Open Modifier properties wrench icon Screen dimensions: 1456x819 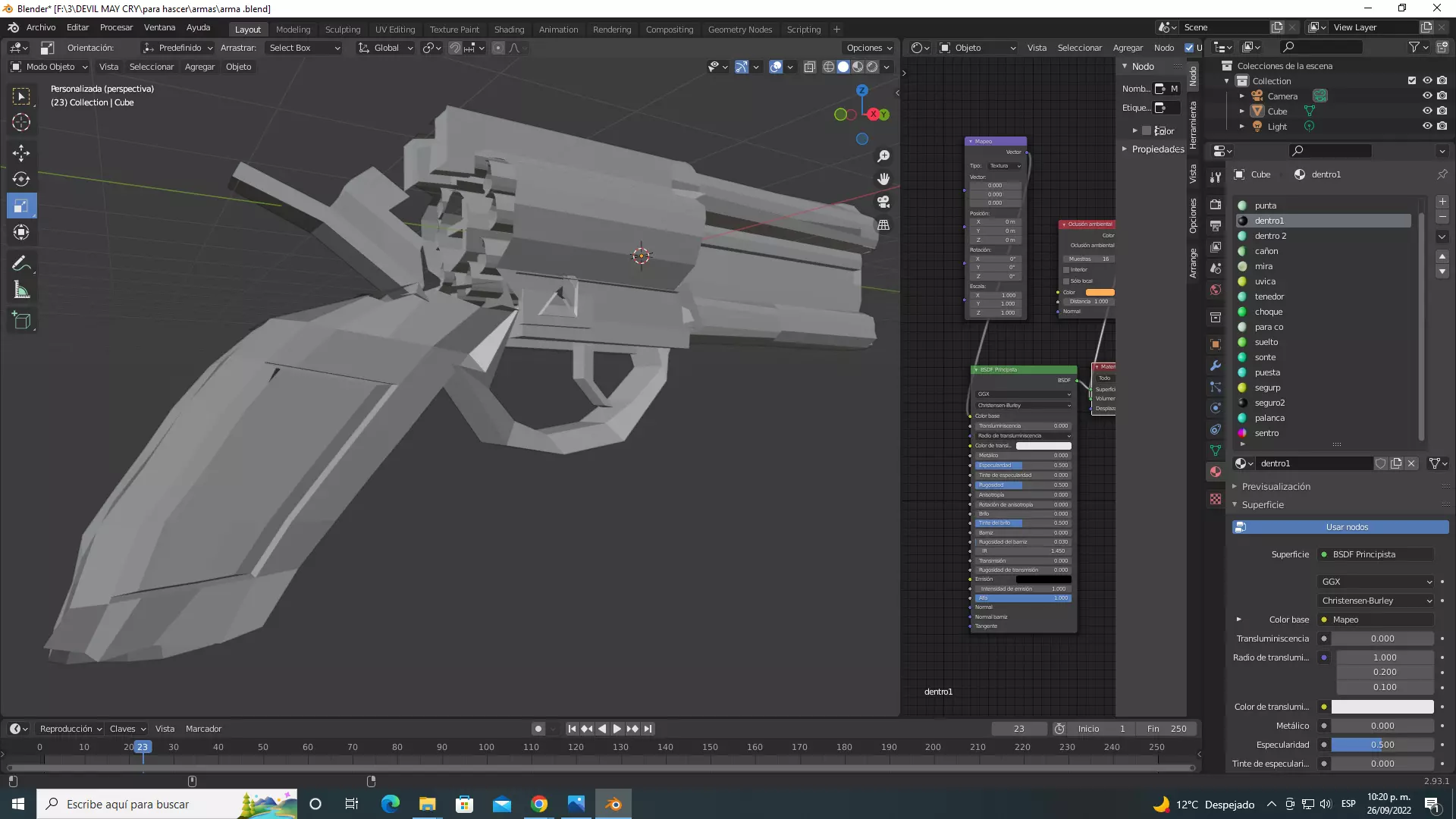[x=1216, y=366]
